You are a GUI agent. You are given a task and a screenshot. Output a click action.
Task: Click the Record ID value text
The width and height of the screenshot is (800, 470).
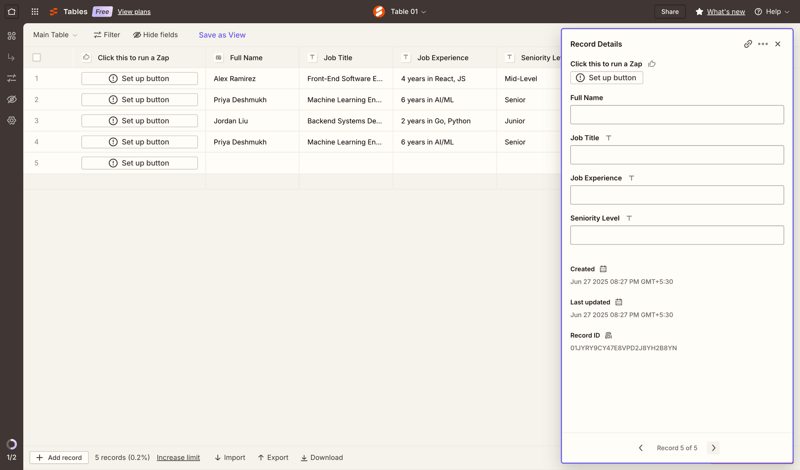point(623,348)
